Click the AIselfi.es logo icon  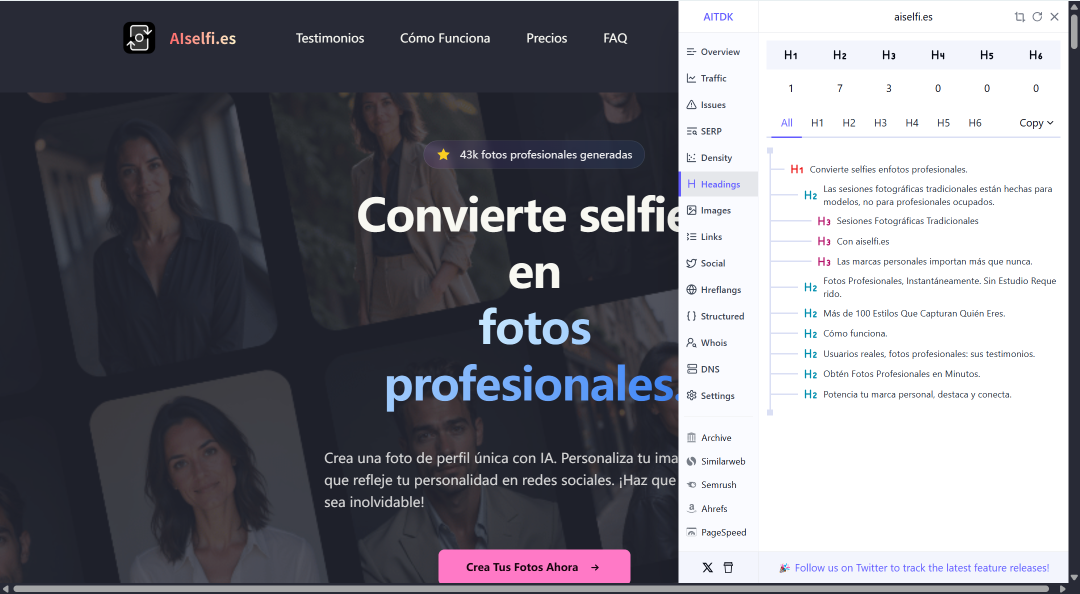(x=139, y=38)
